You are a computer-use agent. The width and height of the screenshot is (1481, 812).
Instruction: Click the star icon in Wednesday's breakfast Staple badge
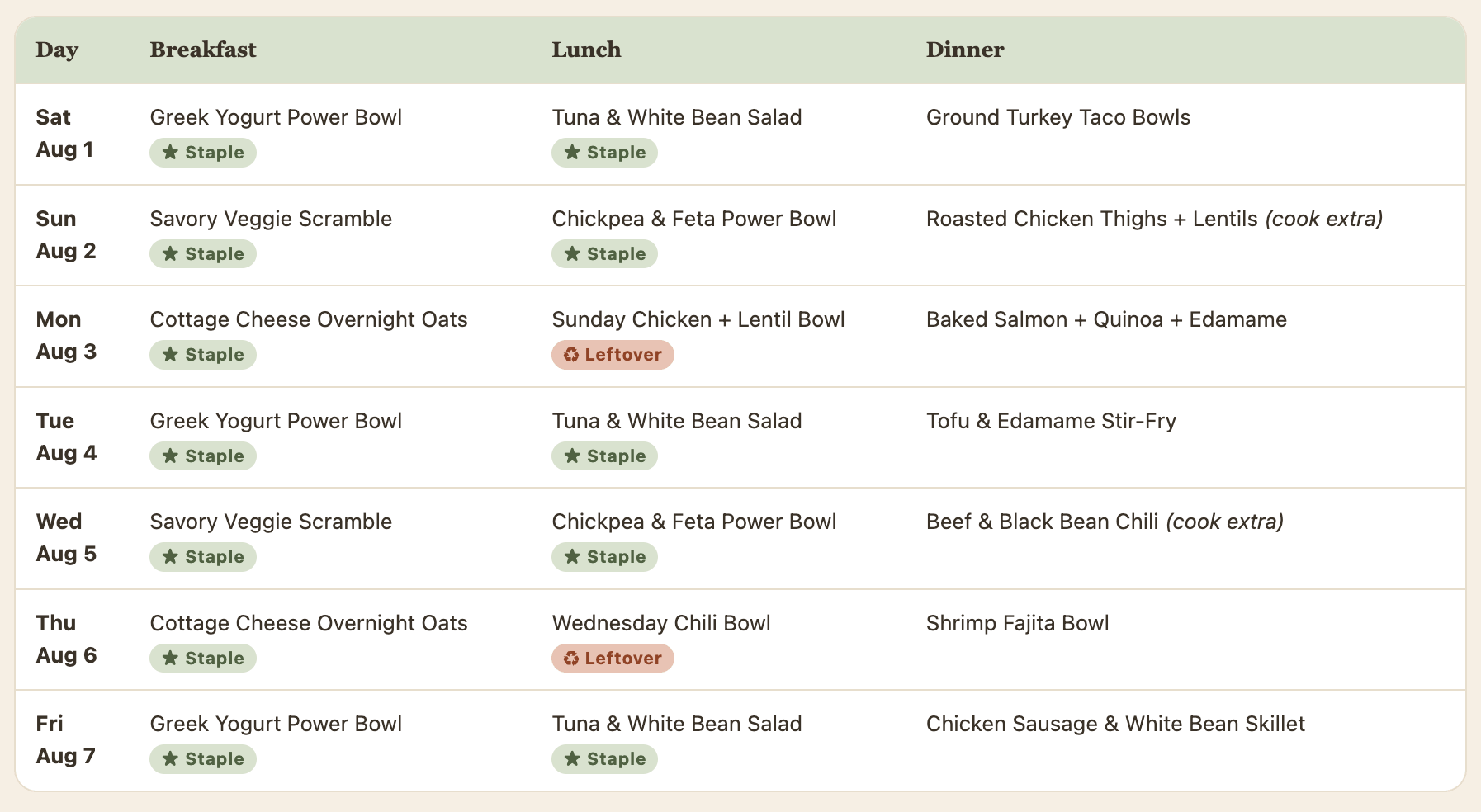click(x=170, y=557)
